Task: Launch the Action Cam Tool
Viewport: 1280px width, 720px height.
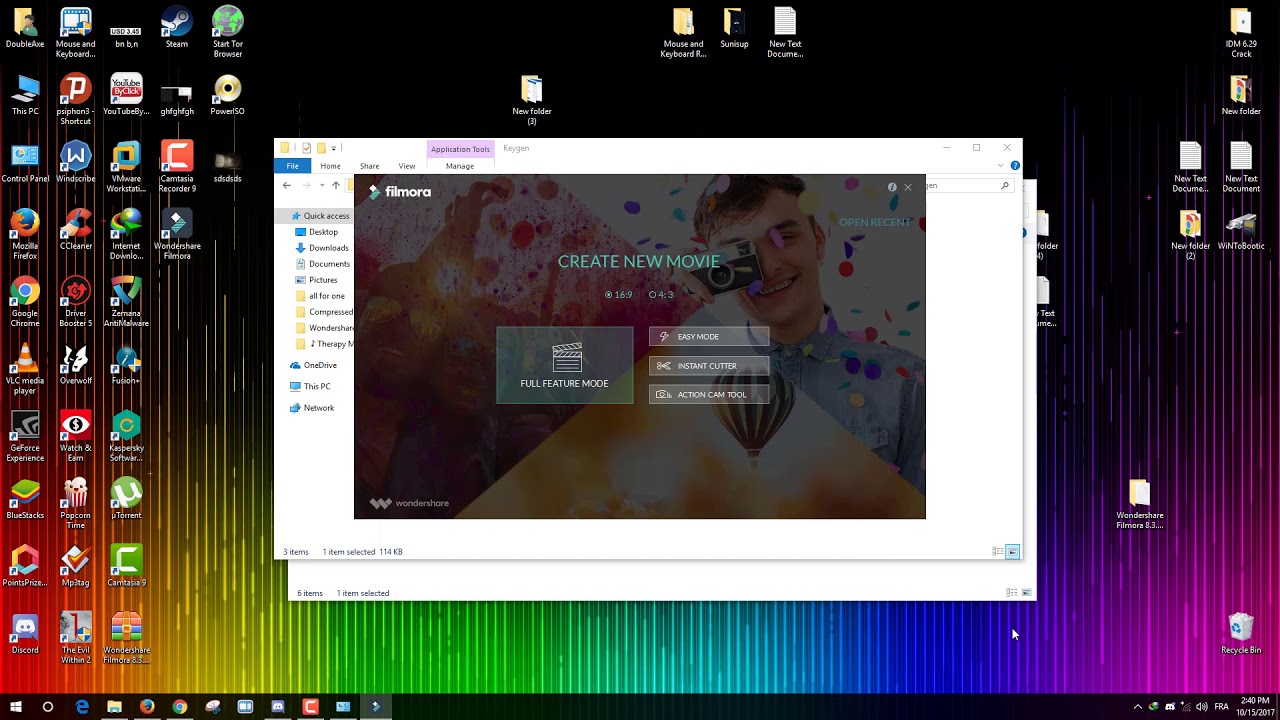Action: (x=709, y=394)
